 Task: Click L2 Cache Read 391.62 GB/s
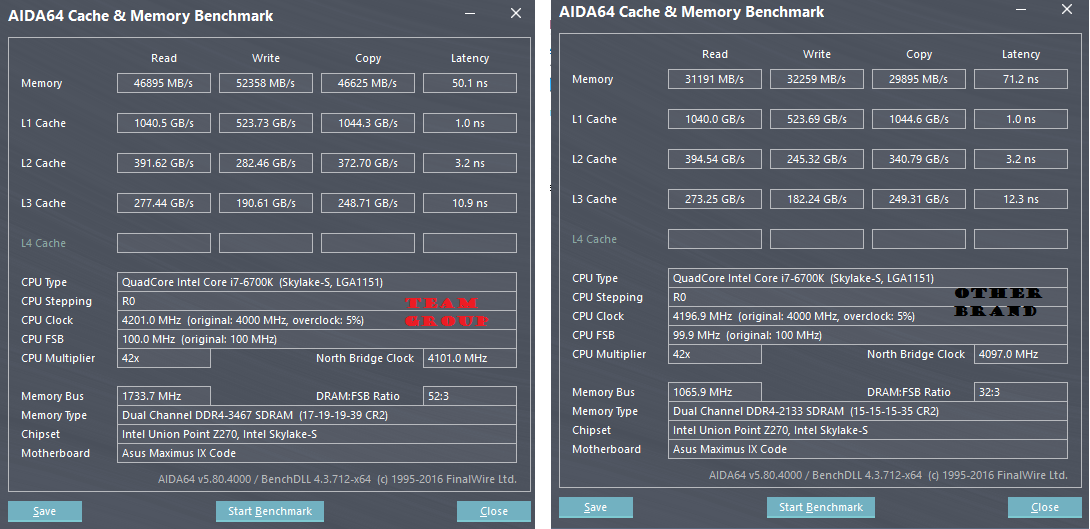163,163
